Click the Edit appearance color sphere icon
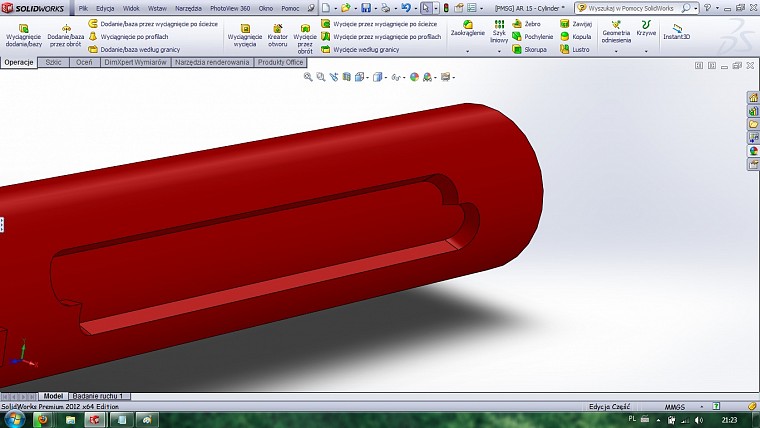The image size is (760, 428). click(414, 77)
